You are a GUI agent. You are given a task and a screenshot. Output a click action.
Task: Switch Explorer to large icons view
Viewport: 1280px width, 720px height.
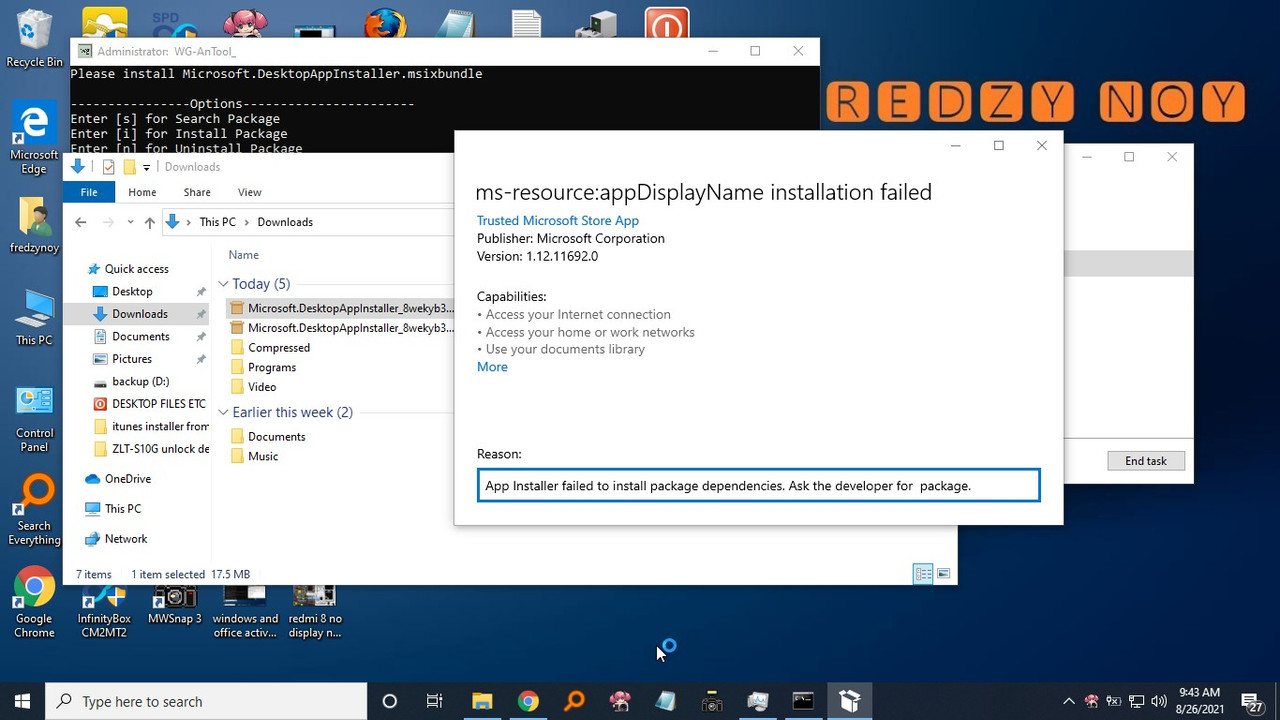pyautogui.click(x=943, y=574)
